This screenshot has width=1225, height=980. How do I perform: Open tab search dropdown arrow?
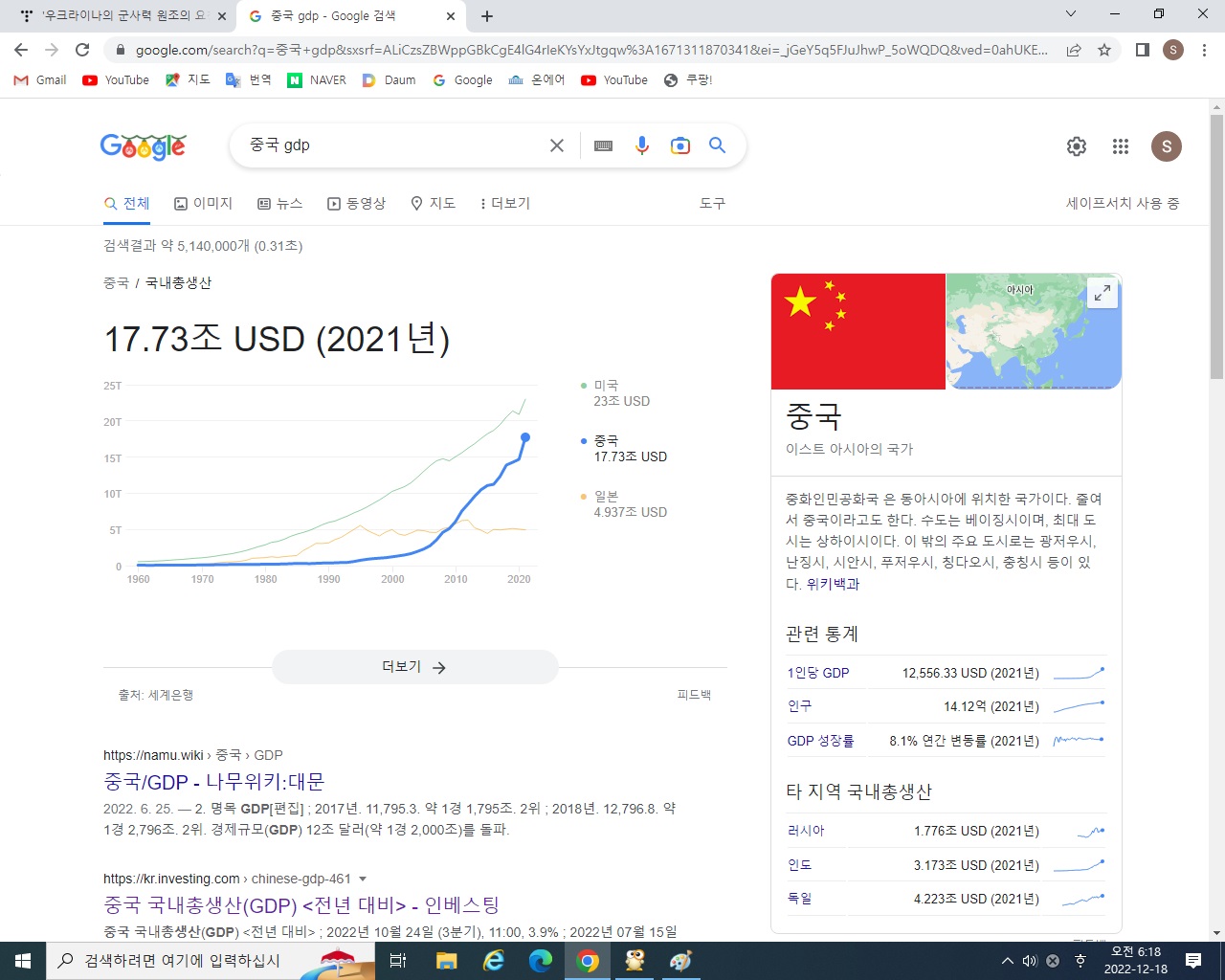1071,14
